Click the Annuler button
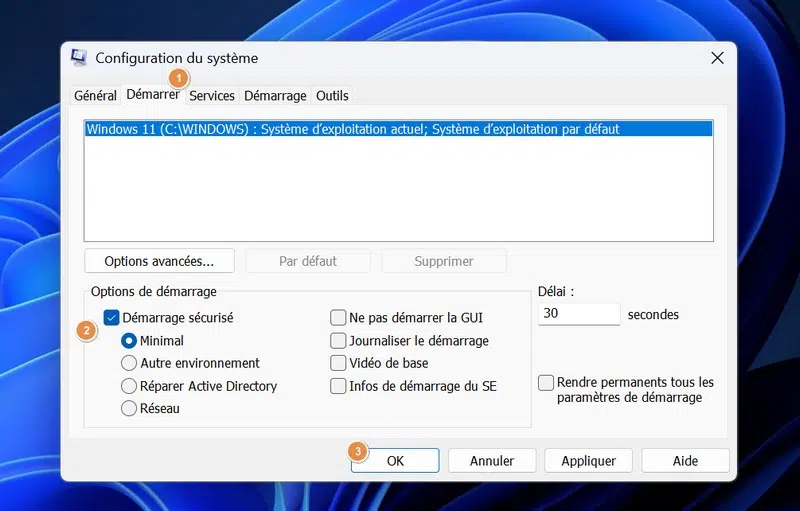 click(492, 461)
